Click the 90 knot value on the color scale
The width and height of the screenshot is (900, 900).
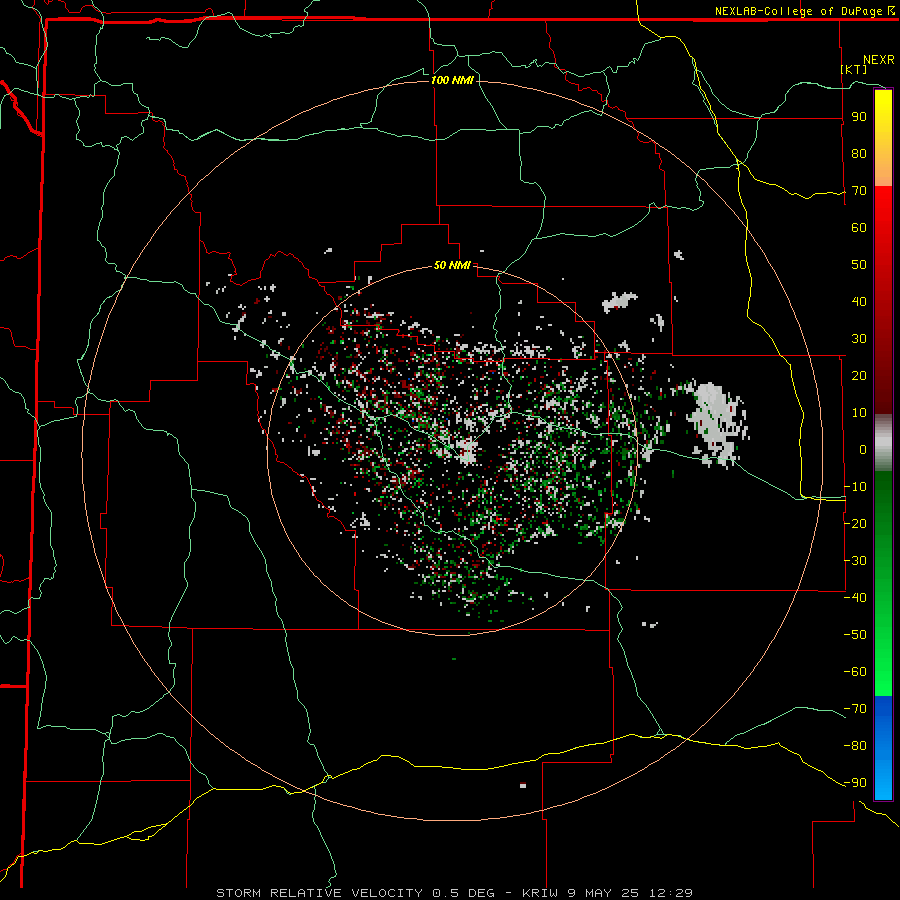pyautogui.click(x=859, y=117)
